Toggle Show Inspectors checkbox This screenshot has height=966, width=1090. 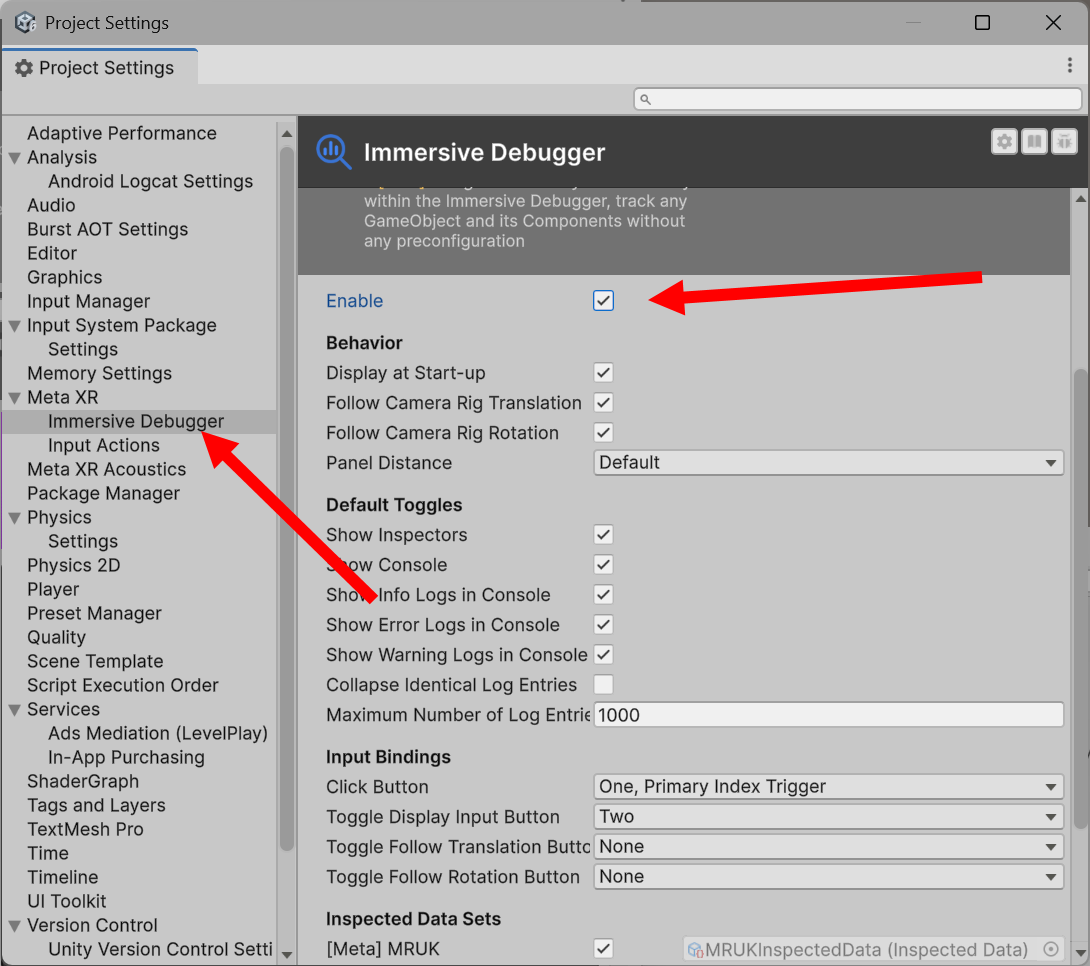603,534
